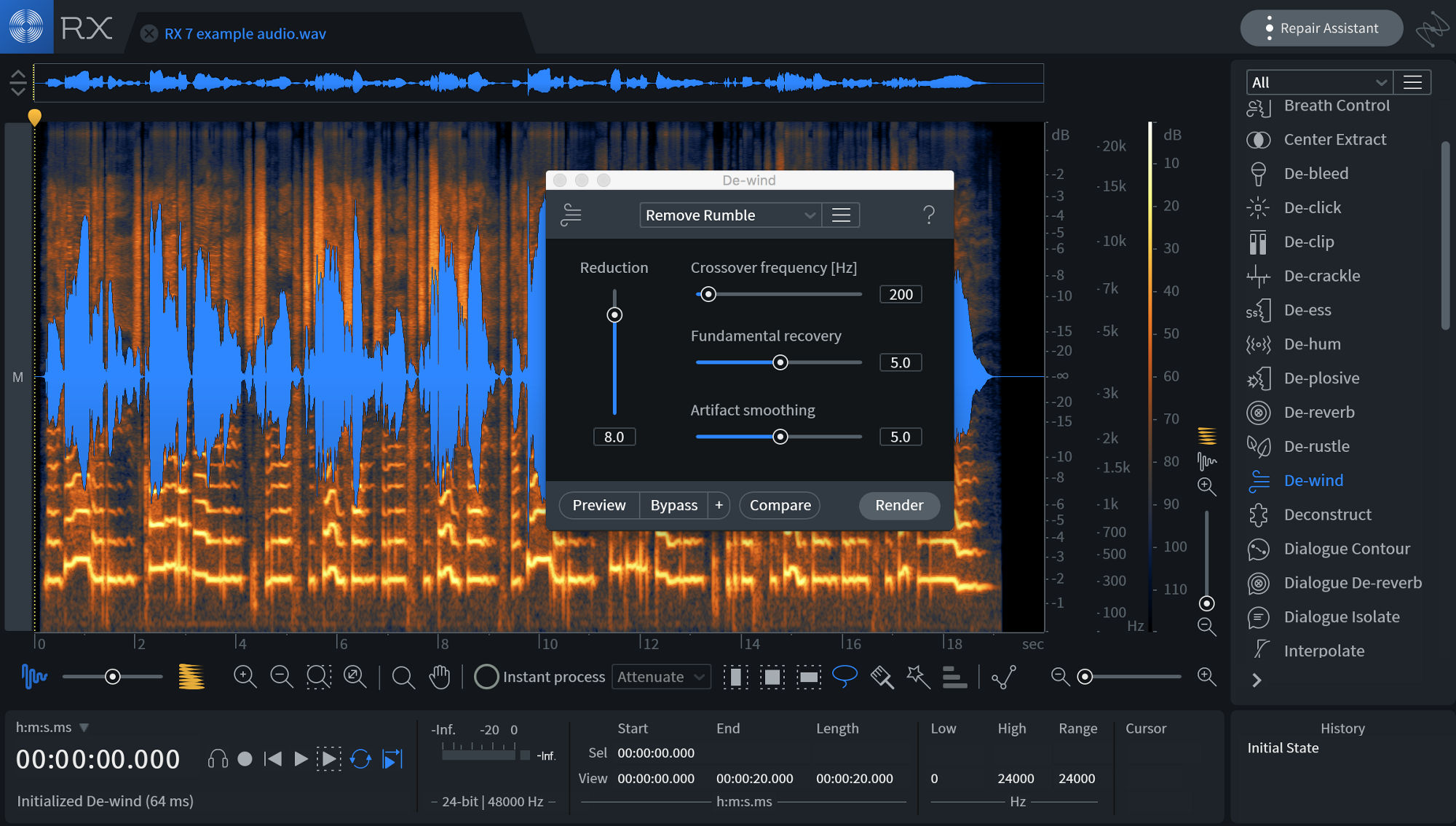Click the grab hand tool
This screenshot has height=826, width=1456.
439,677
